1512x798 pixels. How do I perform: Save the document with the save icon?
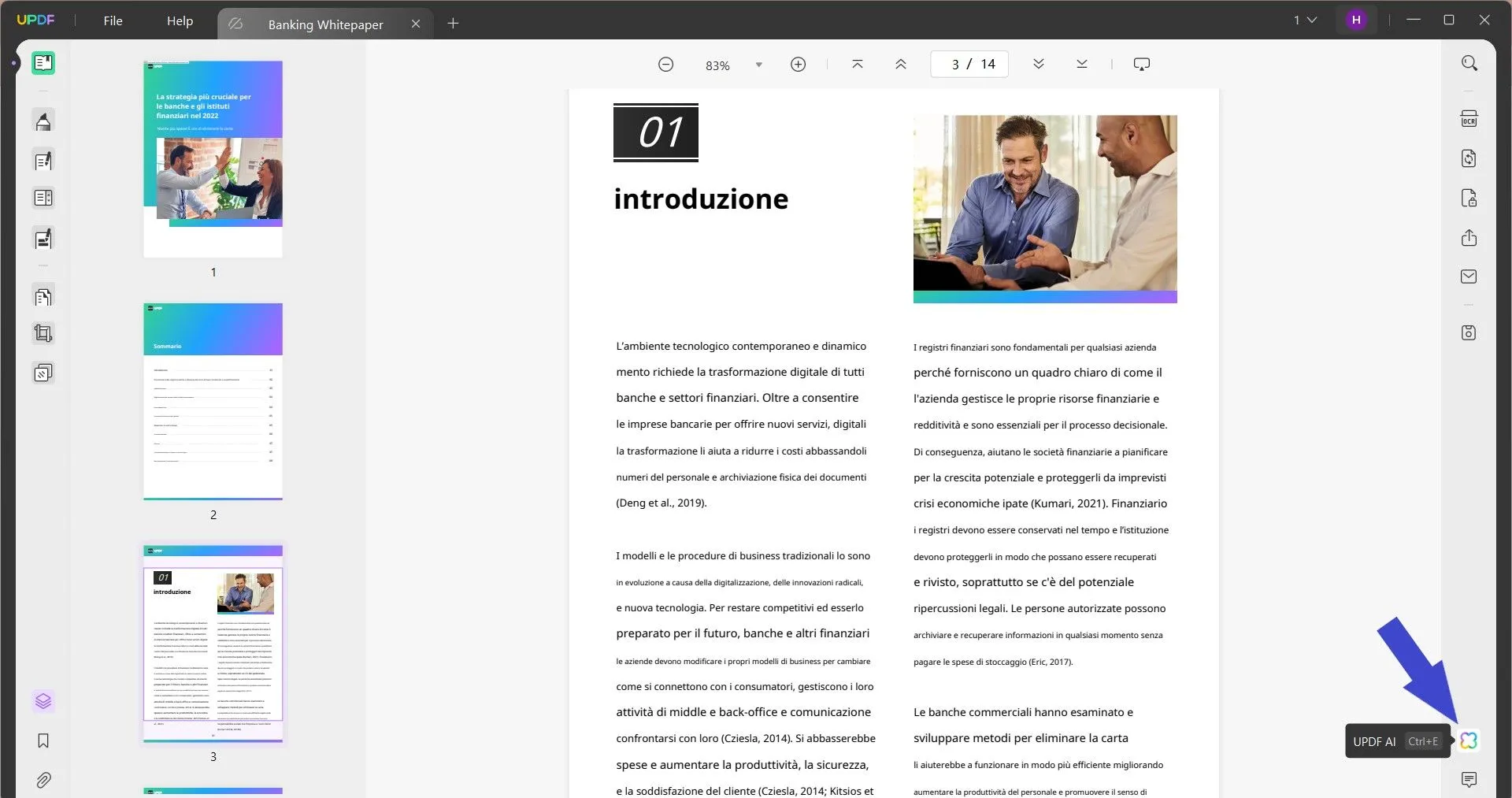tap(1469, 332)
